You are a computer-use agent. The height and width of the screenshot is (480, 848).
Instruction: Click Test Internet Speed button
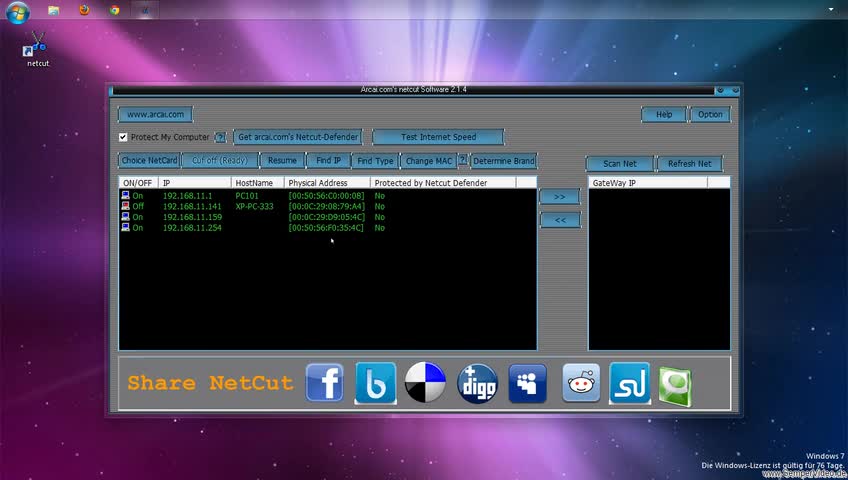tap(438, 137)
